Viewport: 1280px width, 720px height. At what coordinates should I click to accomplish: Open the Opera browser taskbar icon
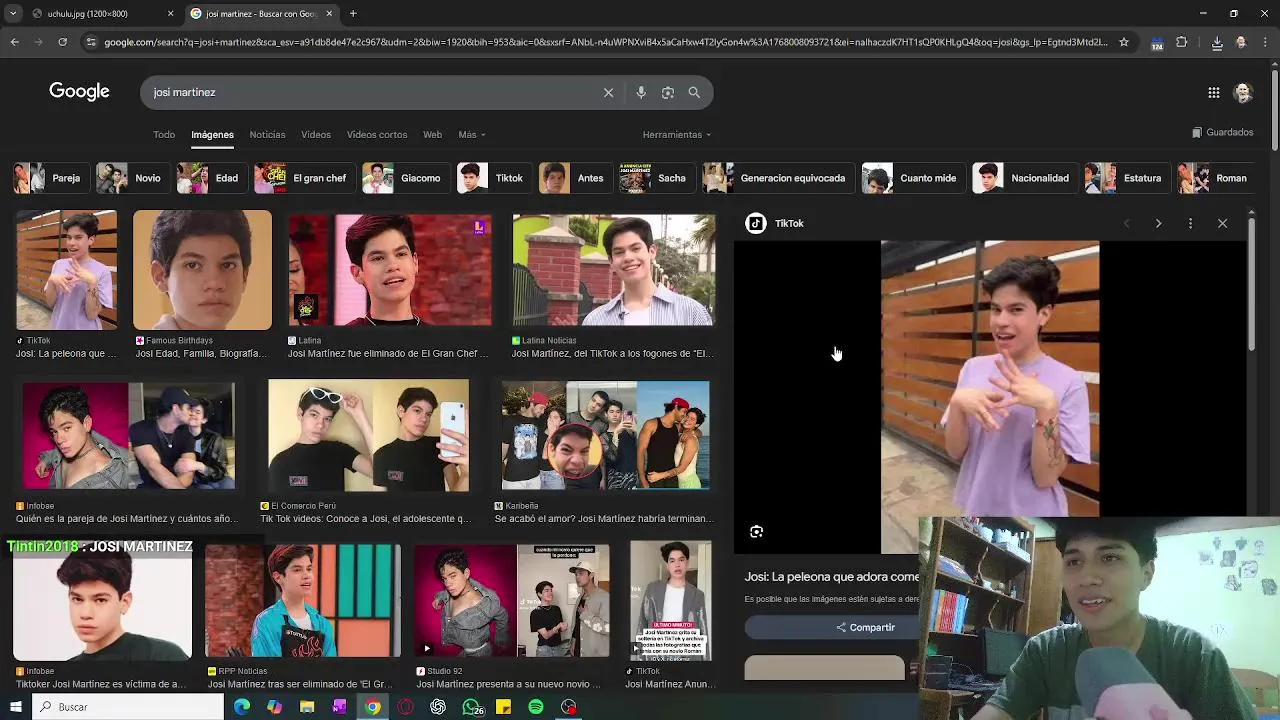(x=405, y=707)
